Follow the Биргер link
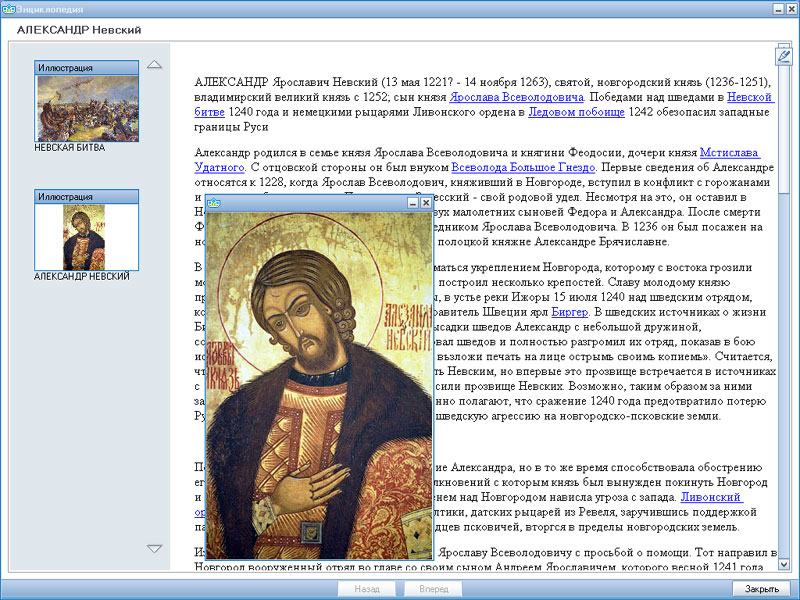This screenshot has height=600, width=800. tap(569, 312)
